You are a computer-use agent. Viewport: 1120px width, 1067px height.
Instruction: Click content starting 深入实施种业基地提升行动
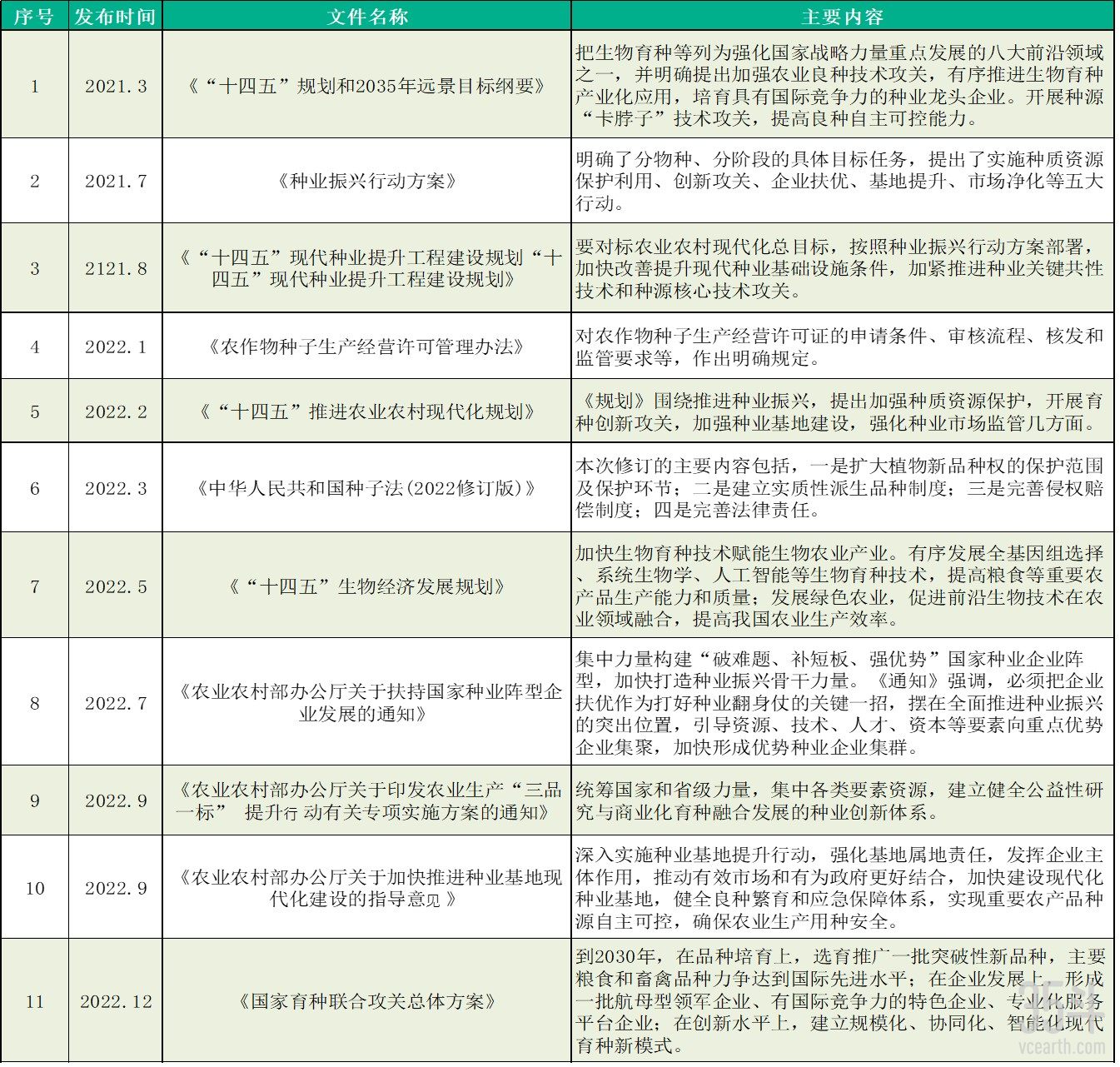tap(841, 888)
